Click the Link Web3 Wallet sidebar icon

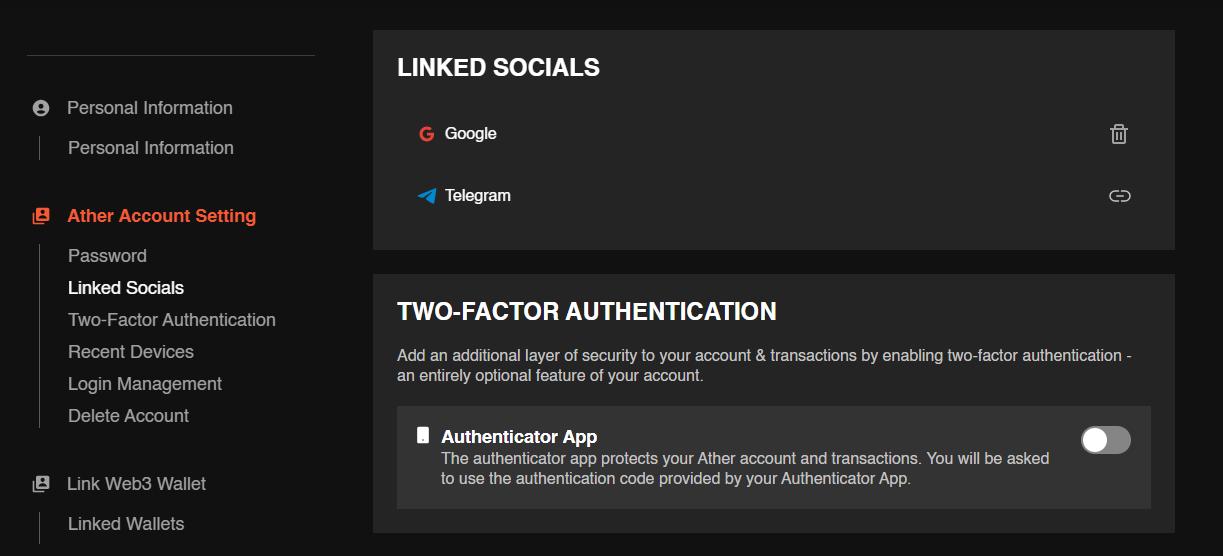[41, 484]
